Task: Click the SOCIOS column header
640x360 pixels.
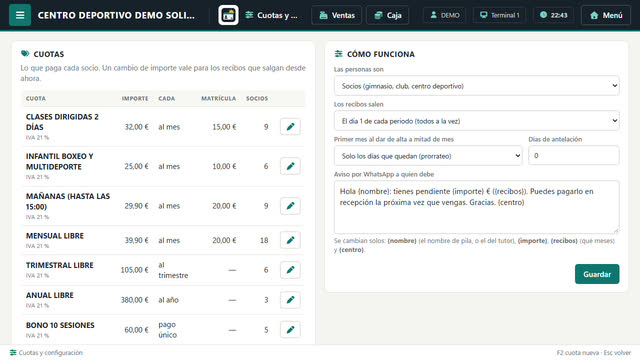Action: coord(257,98)
